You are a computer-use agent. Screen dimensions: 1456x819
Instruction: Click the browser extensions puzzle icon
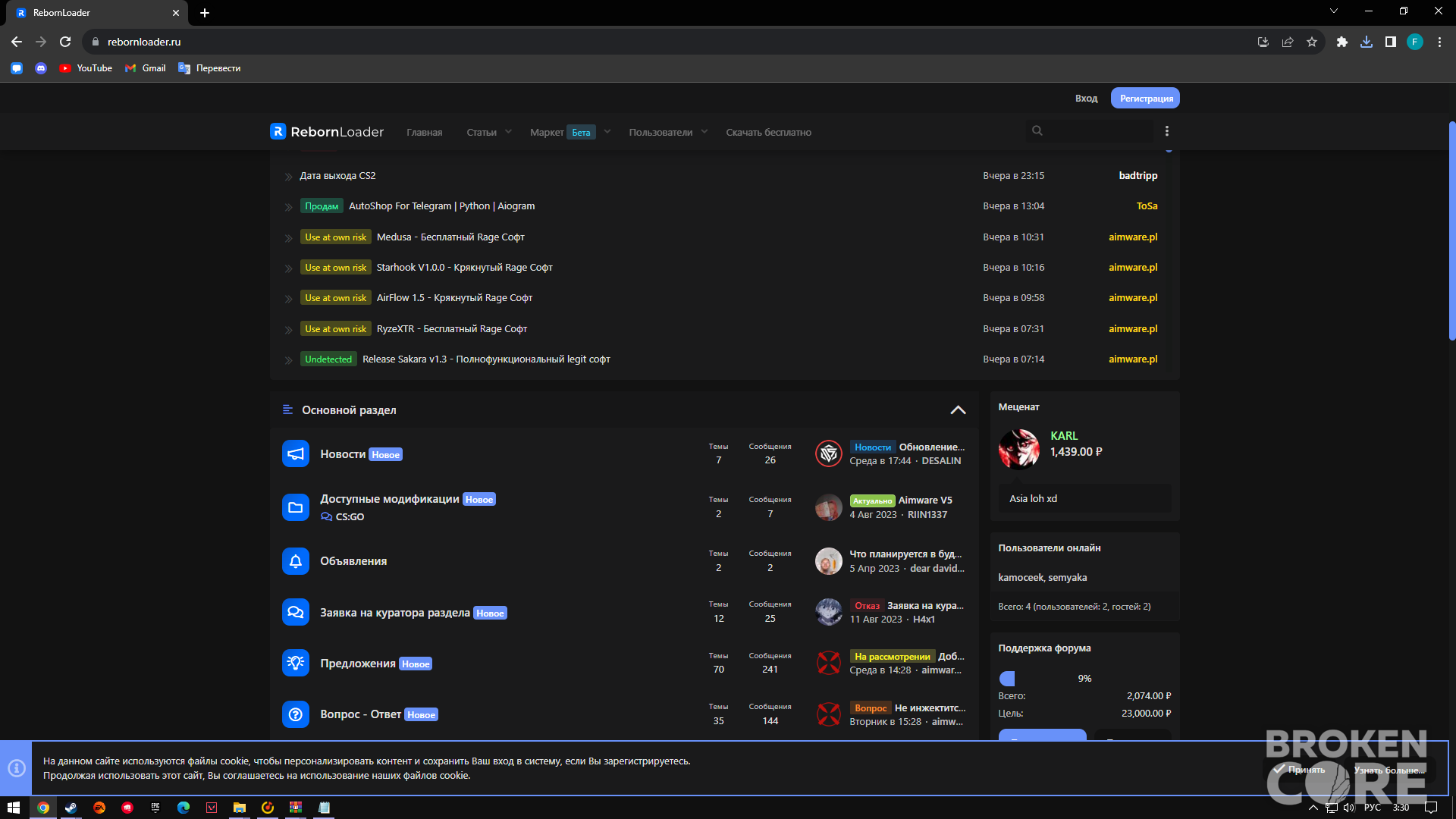pyautogui.click(x=1342, y=42)
